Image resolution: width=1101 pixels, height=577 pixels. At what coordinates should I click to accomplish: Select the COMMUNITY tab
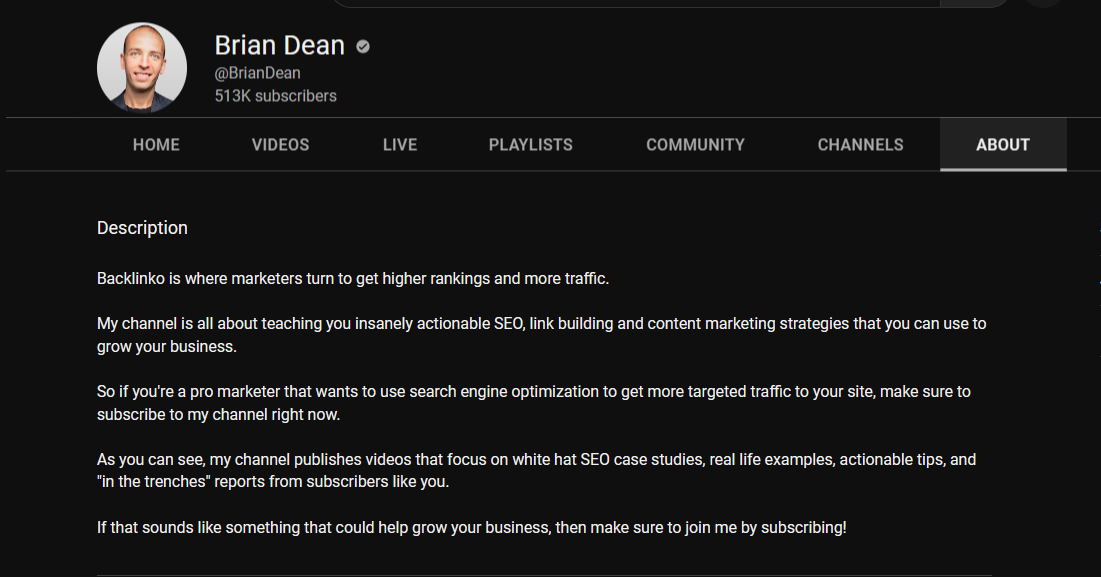695,145
